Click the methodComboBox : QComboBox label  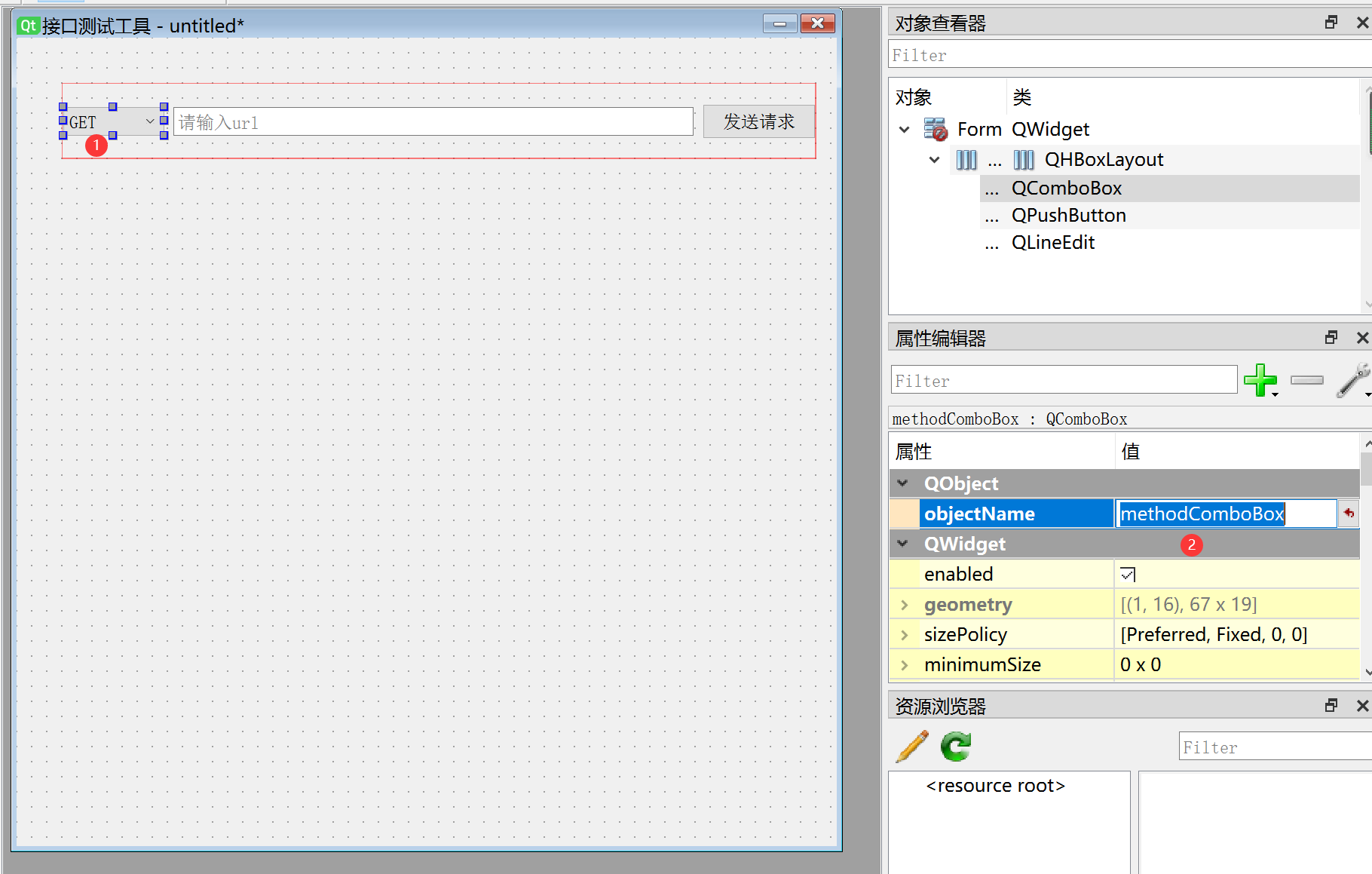(x=1009, y=419)
